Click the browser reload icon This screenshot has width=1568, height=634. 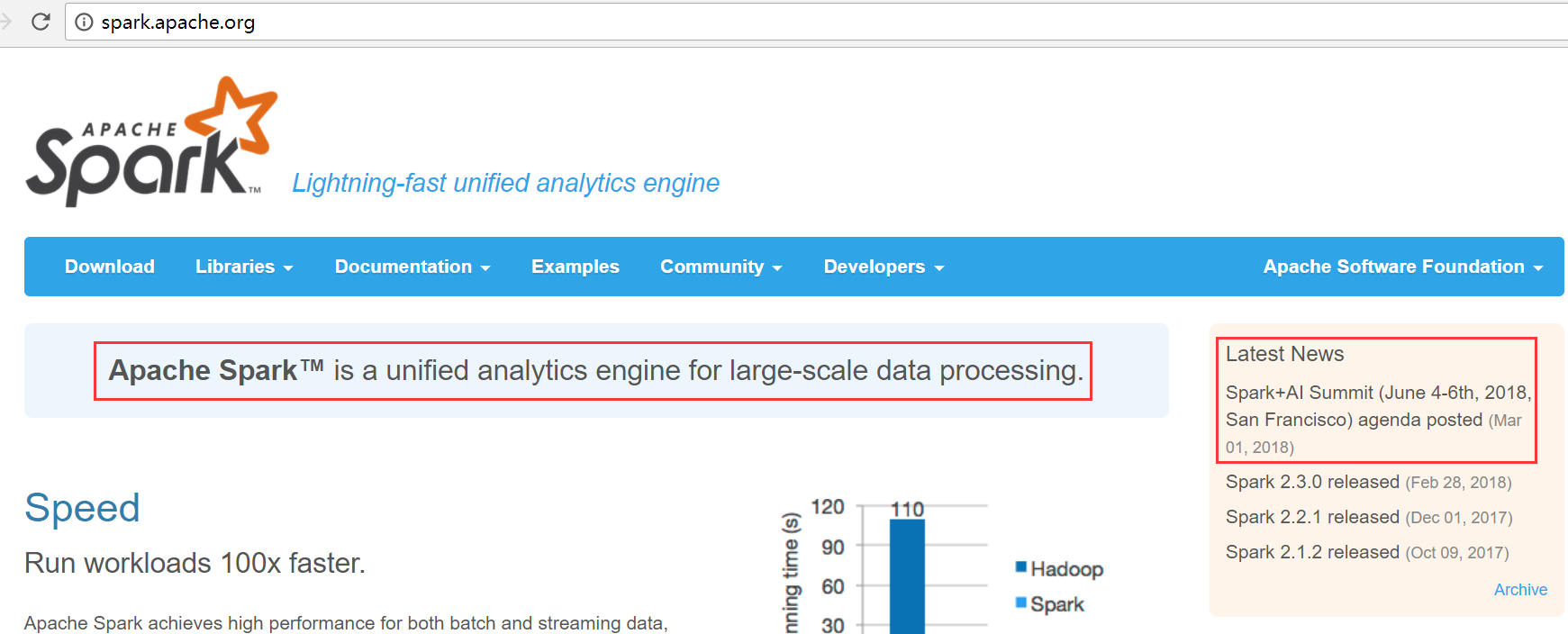click(x=41, y=22)
